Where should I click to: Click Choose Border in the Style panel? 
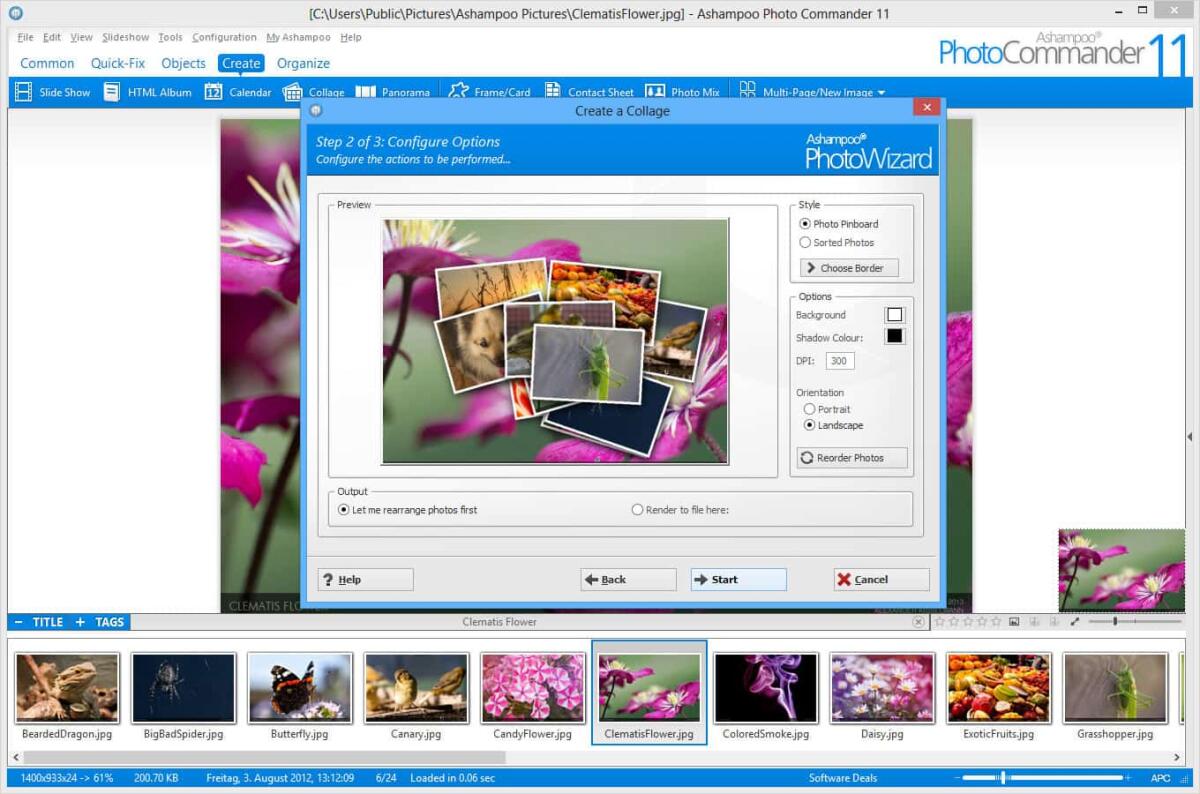(847, 267)
